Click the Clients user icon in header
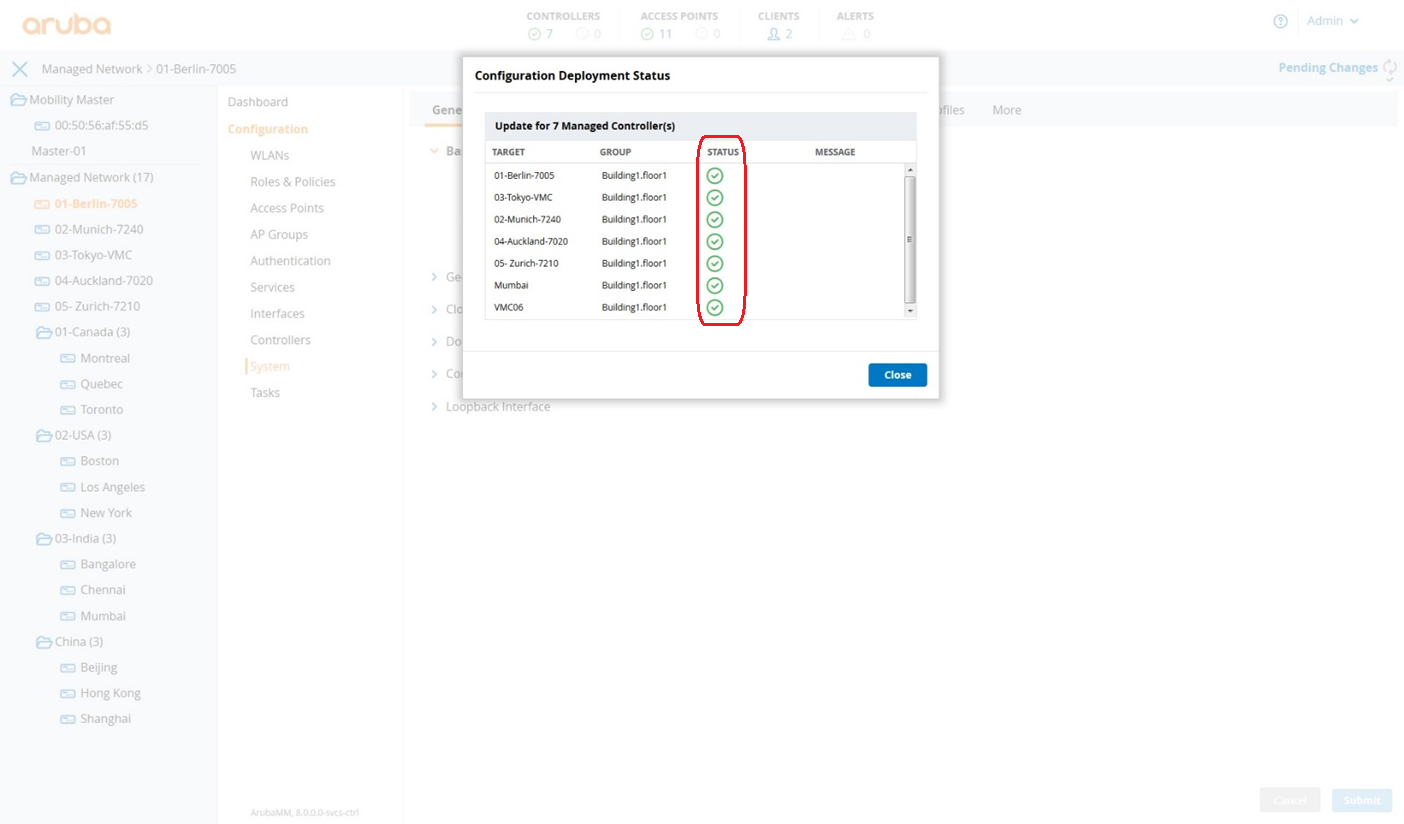Viewport: 1404px width, 824px height. click(x=773, y=34)
